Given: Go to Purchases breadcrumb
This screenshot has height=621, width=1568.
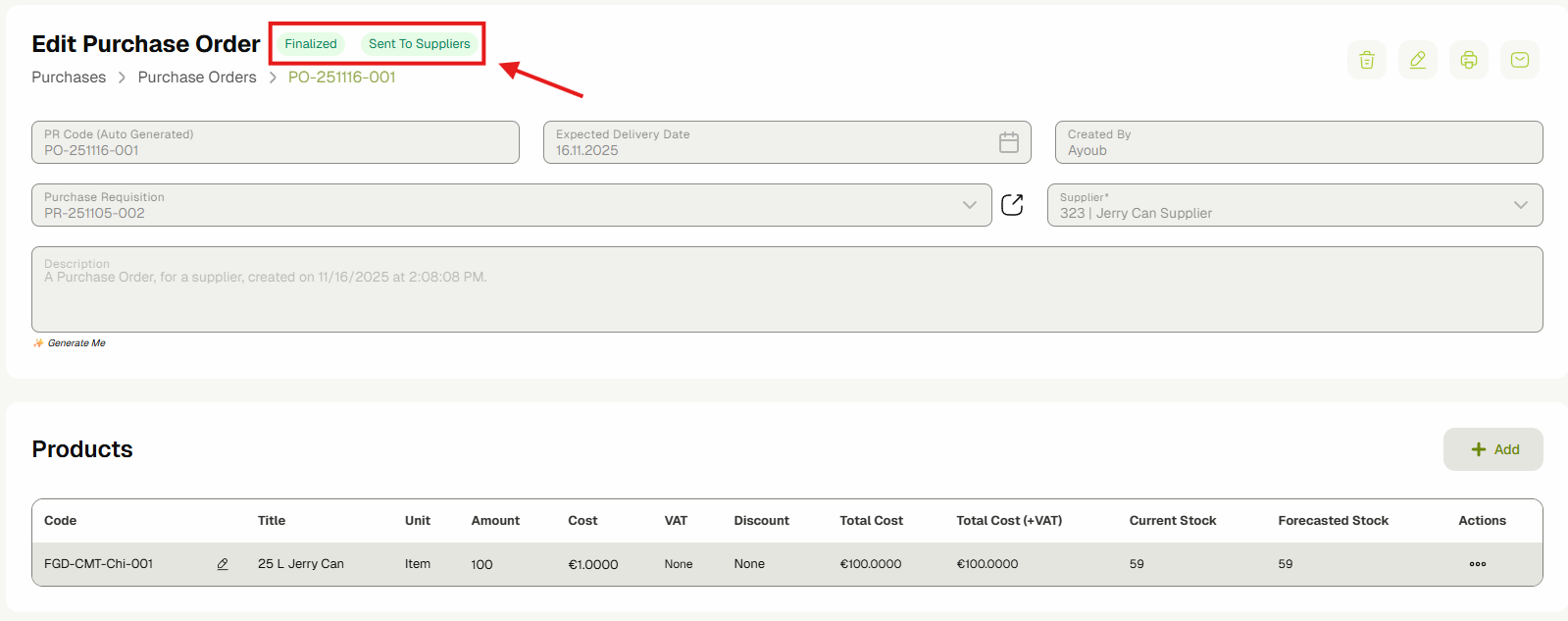Looking at the screenshot, I should pyautogui.click(x=69, y=78).
